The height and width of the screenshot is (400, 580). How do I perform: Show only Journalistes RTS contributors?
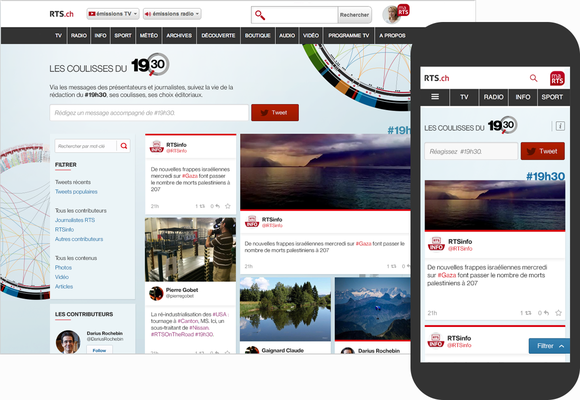click(x=75, y=220)
